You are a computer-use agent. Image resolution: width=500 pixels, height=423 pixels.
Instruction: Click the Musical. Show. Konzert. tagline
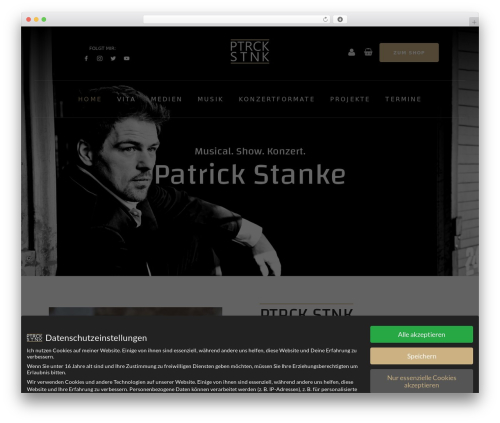pos(250,151)
